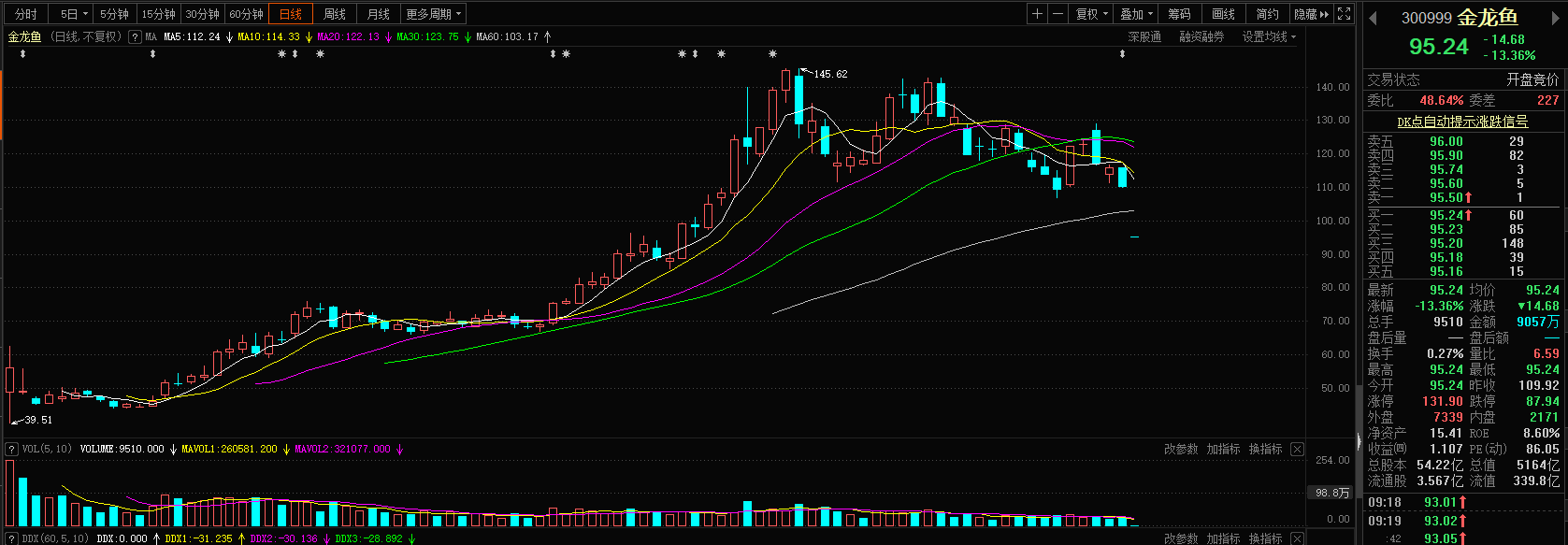Select 月线 monthly chart tab
Viewport: 1568px width, 545px height.
378,14
